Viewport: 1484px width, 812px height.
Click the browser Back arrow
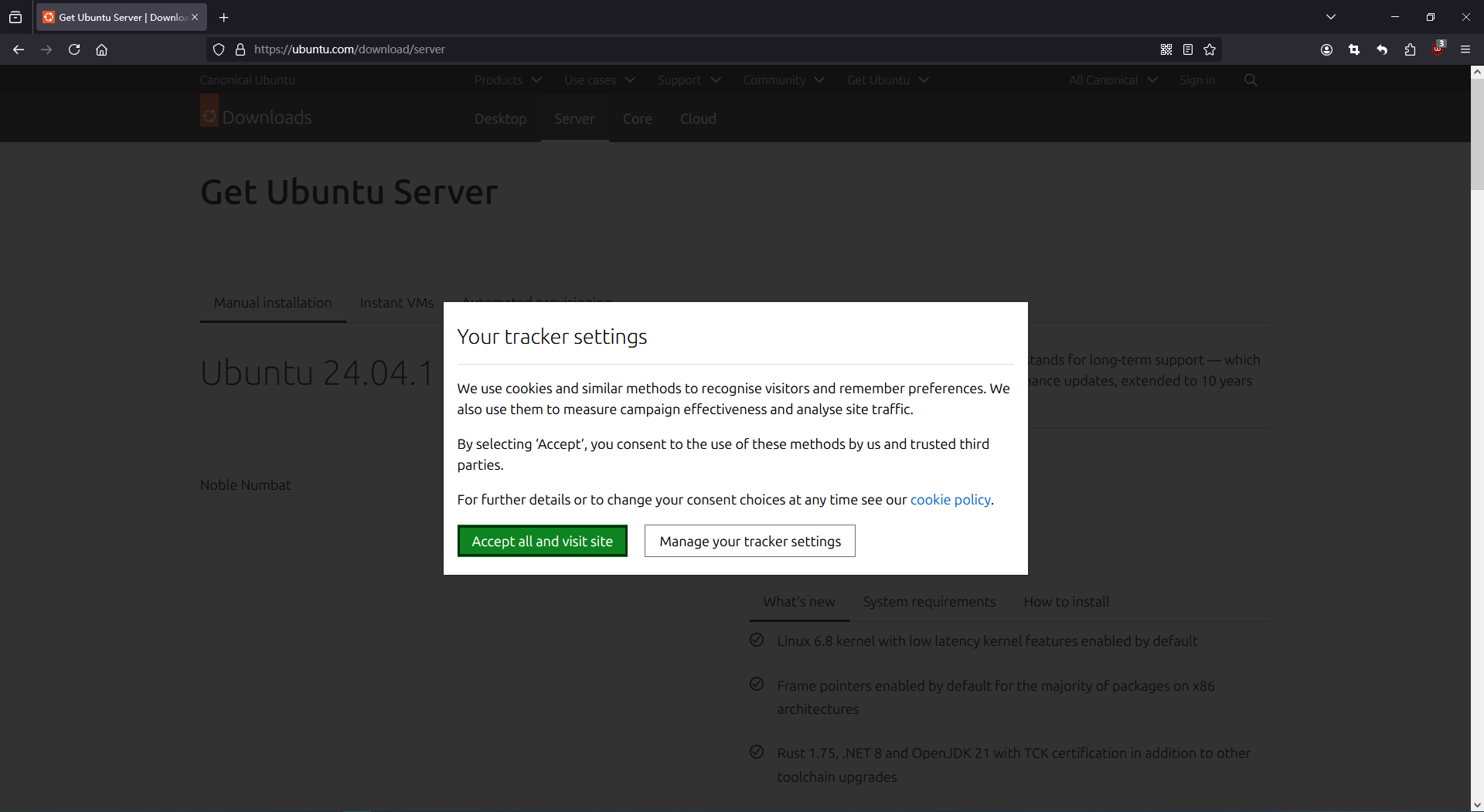(x=19, y=49)
